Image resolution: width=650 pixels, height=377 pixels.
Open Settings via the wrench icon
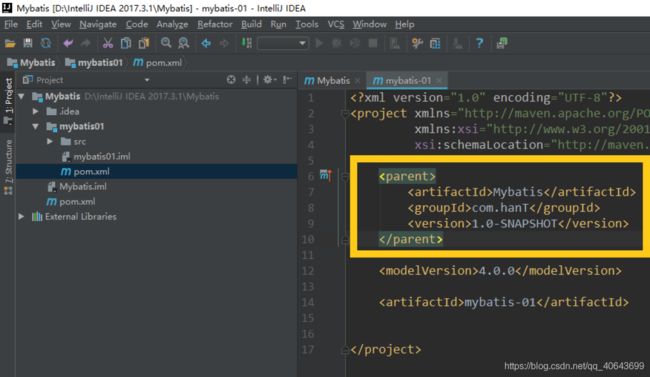[x=417, y=43]
